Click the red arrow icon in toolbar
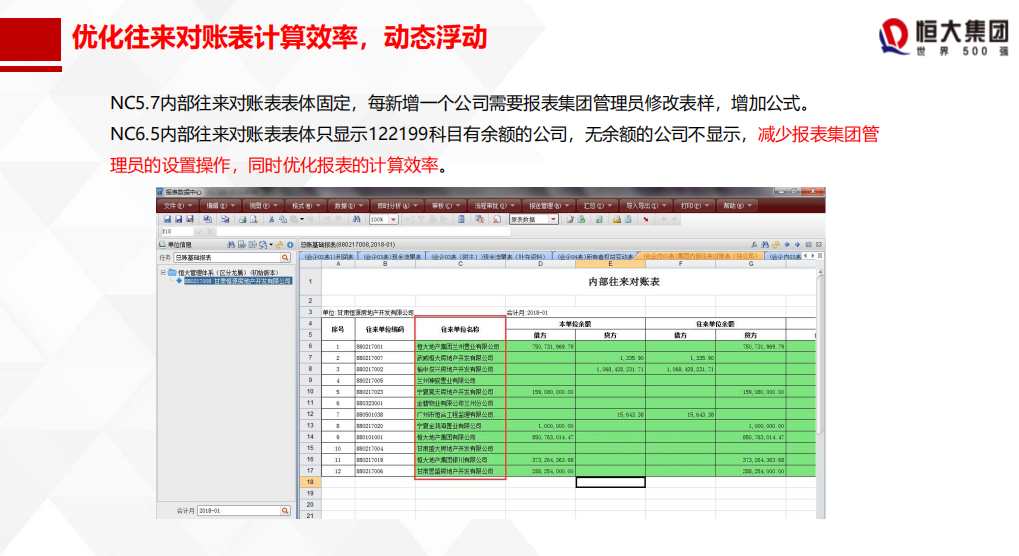The height and width of the screenshot is (556, 1019). pos(645,220)
